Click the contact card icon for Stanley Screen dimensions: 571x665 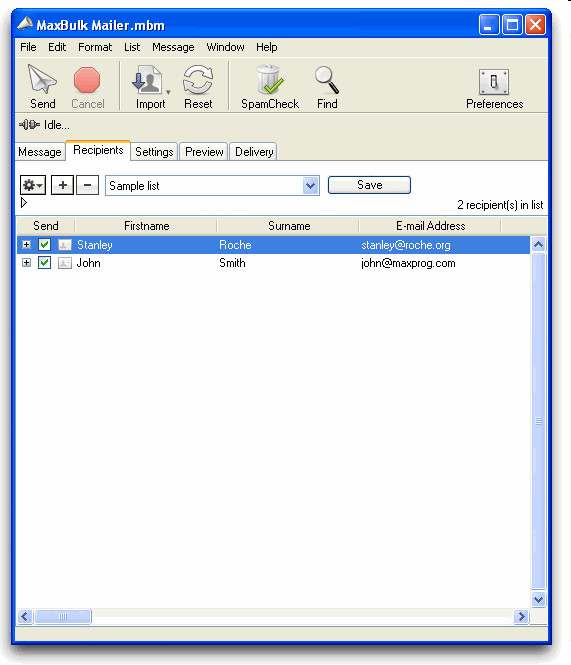click(x=64, y=245)
